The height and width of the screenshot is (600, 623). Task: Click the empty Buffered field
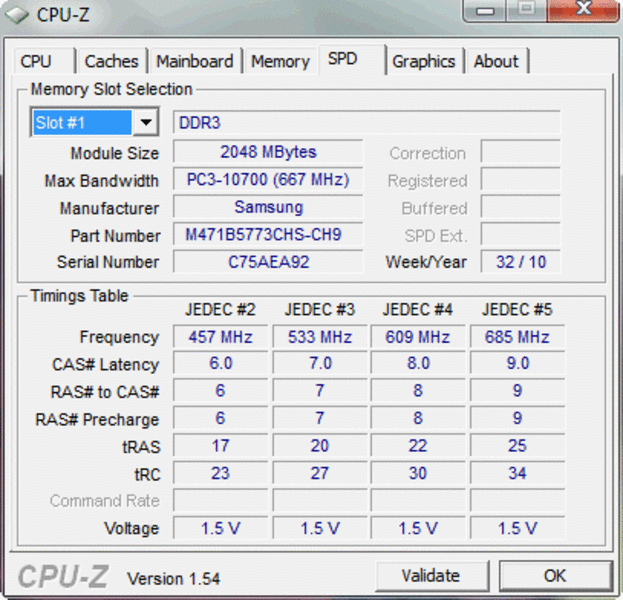pos(521,207)
